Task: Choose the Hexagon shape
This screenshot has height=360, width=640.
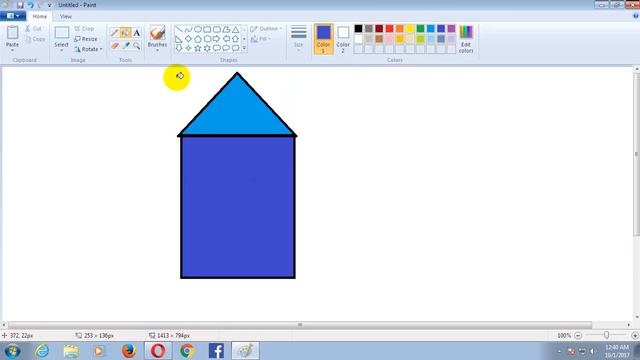Action: (207, 39)
